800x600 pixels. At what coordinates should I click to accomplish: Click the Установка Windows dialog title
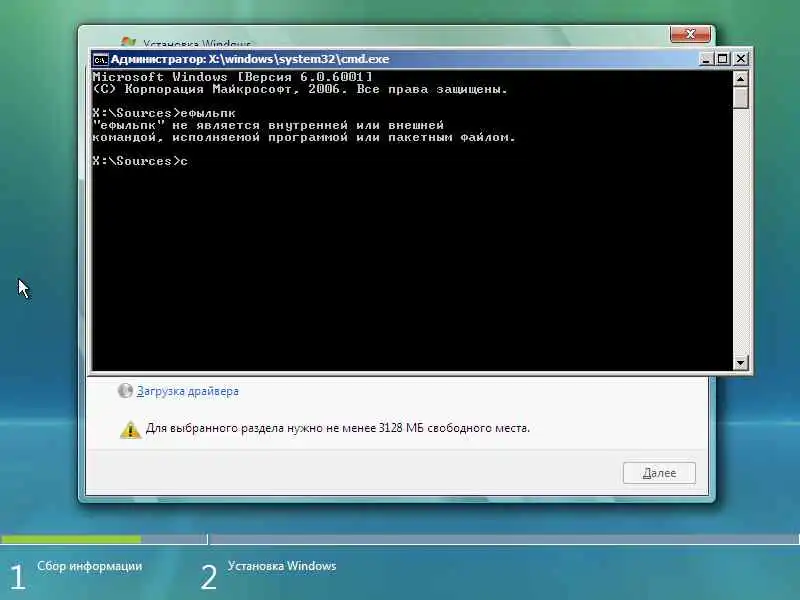click(x=197, y=43)
